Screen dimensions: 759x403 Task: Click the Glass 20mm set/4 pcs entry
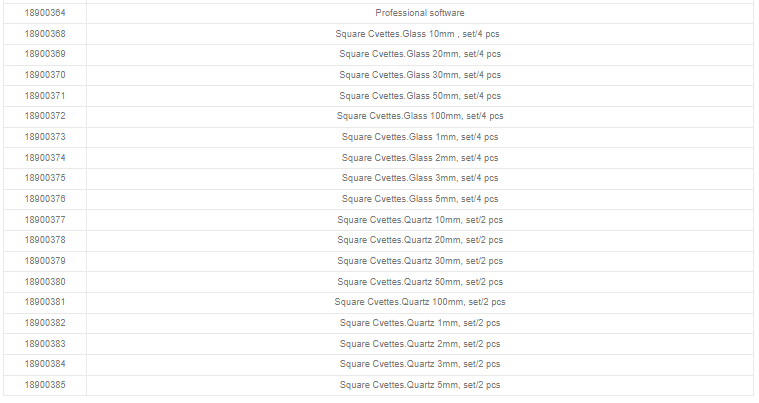tap(419, 54)
